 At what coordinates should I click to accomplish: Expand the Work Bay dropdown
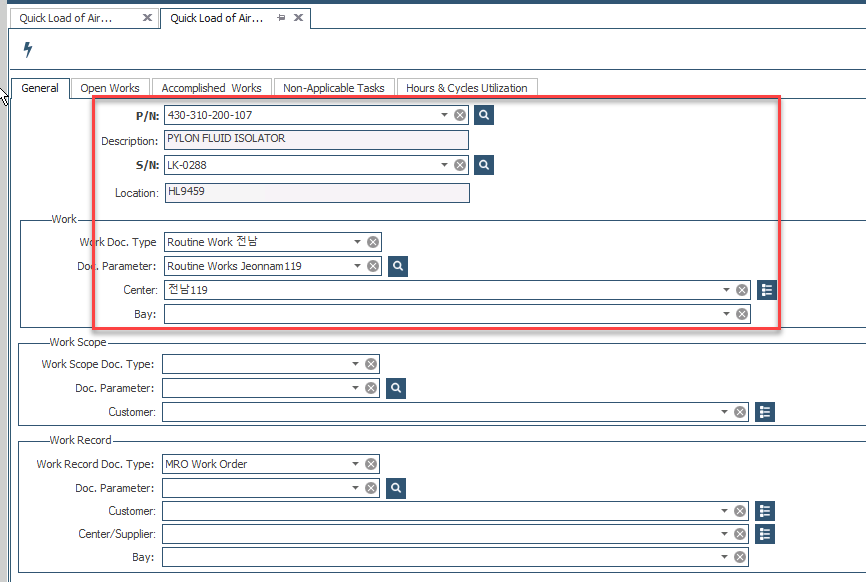(727, 314)
